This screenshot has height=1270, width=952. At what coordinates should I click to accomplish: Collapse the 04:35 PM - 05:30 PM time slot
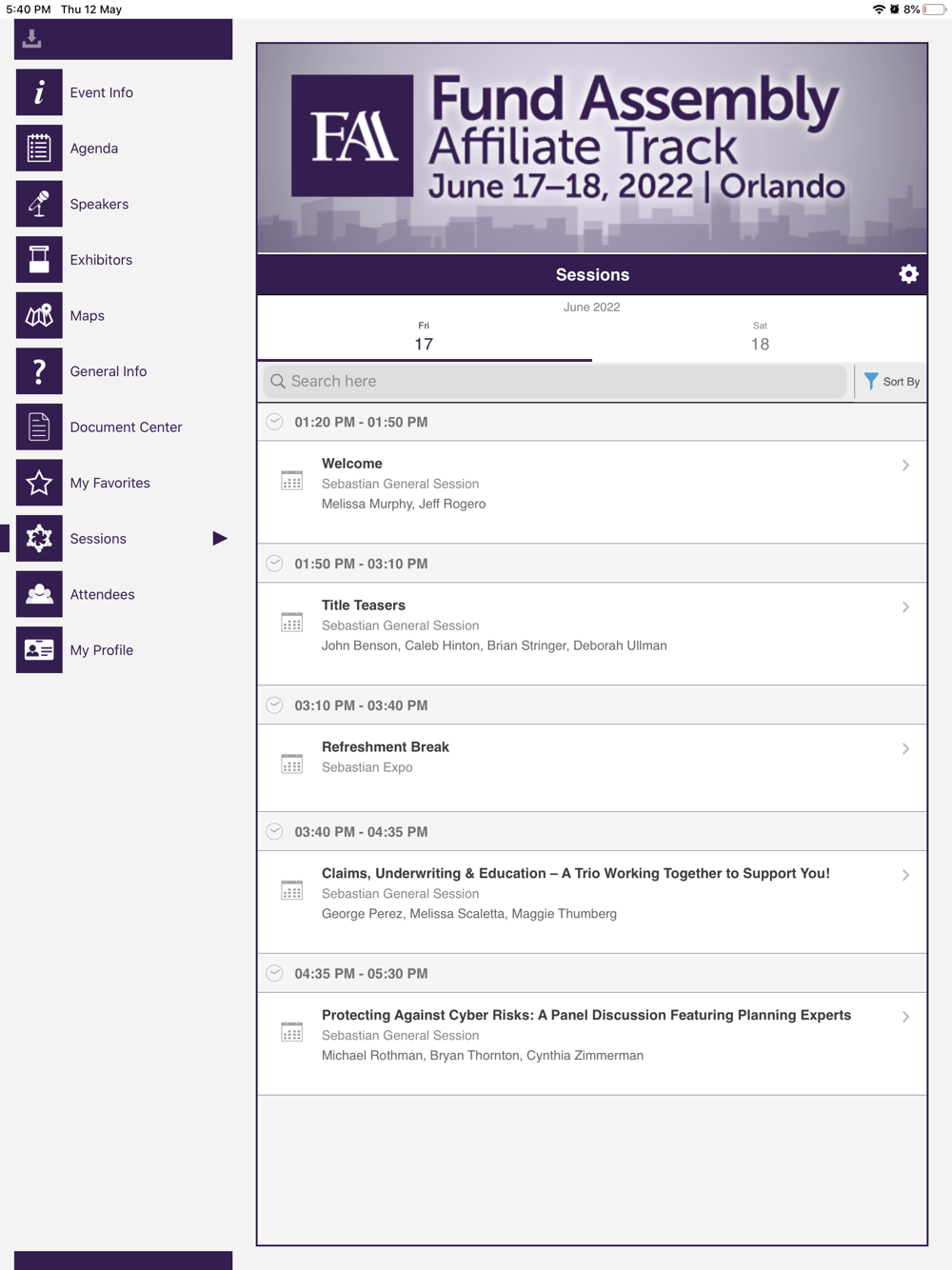pos(274,973)
